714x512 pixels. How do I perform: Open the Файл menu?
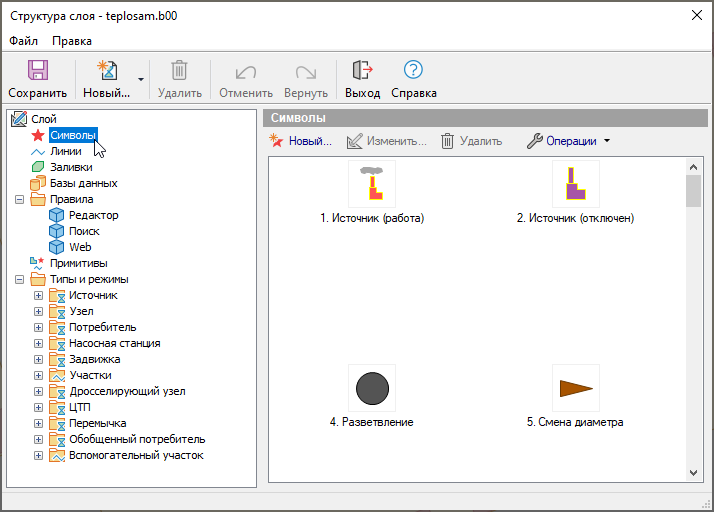[23, 41]
